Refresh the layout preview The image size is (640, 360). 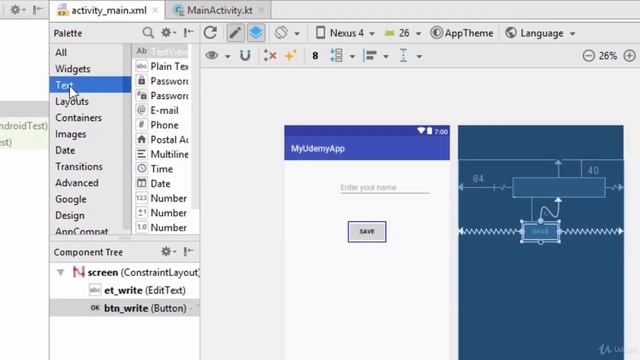210,33
